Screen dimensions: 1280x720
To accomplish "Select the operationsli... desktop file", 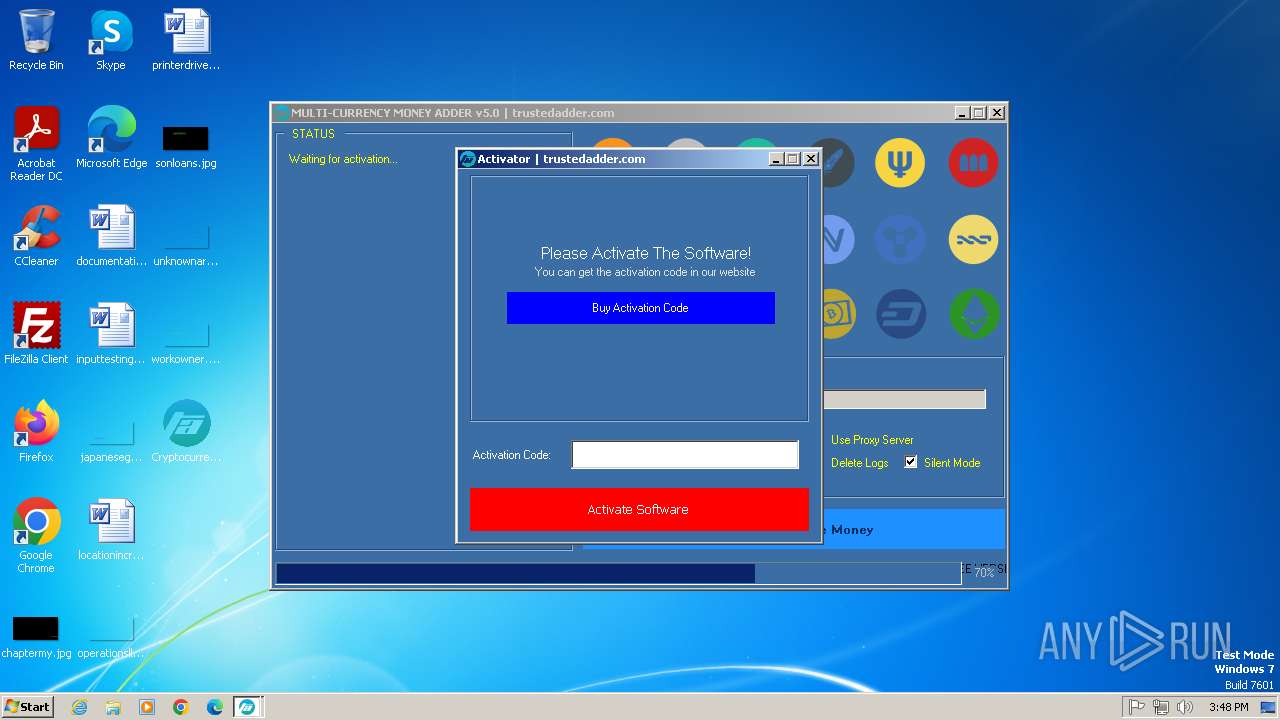I will [111, 637].
